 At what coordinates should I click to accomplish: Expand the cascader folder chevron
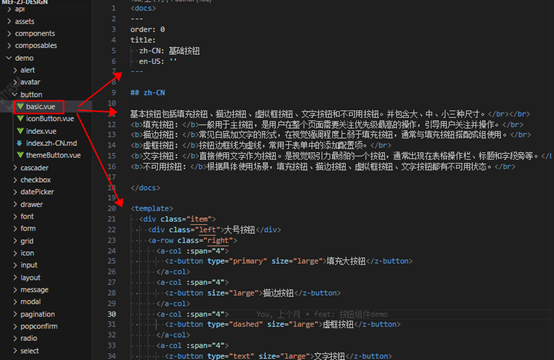pyautogui.click(x=15, y=167)
